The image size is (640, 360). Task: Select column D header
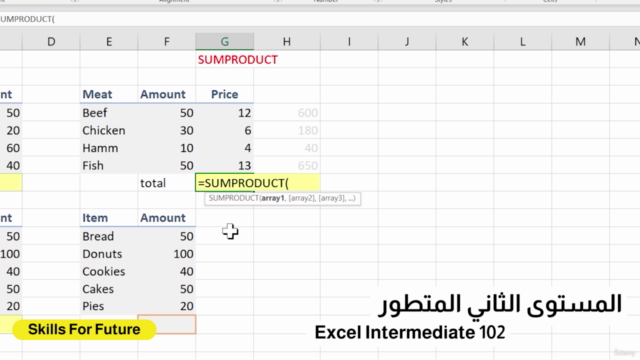51,41
